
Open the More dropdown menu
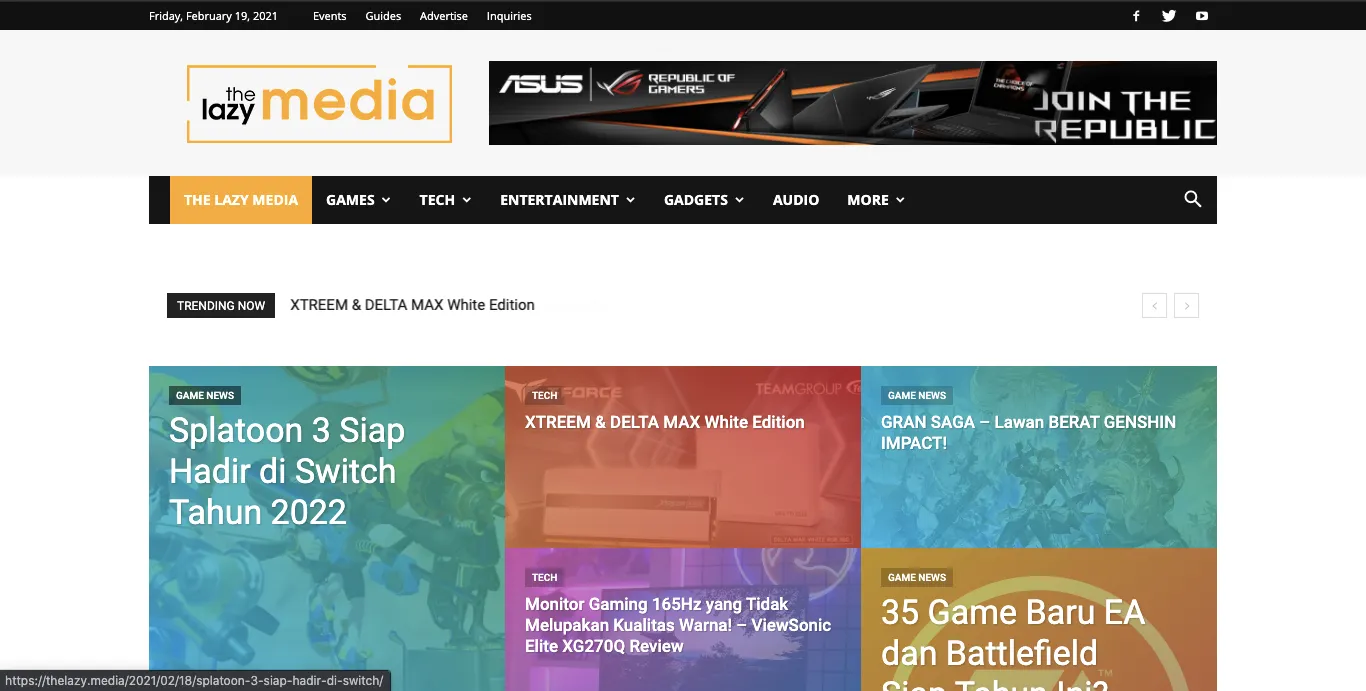(x=875, y=200)
